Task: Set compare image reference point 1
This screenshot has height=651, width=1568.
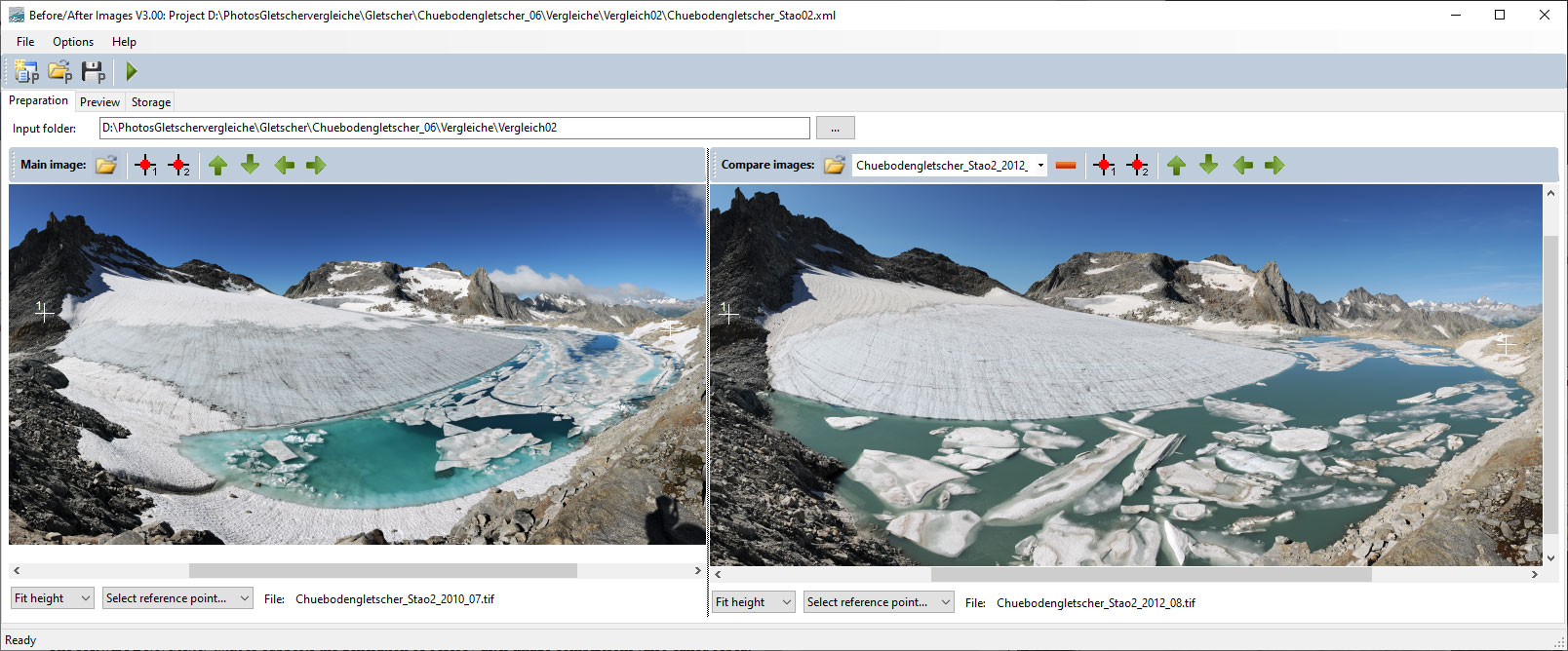Action: [x=1104, y=165]
